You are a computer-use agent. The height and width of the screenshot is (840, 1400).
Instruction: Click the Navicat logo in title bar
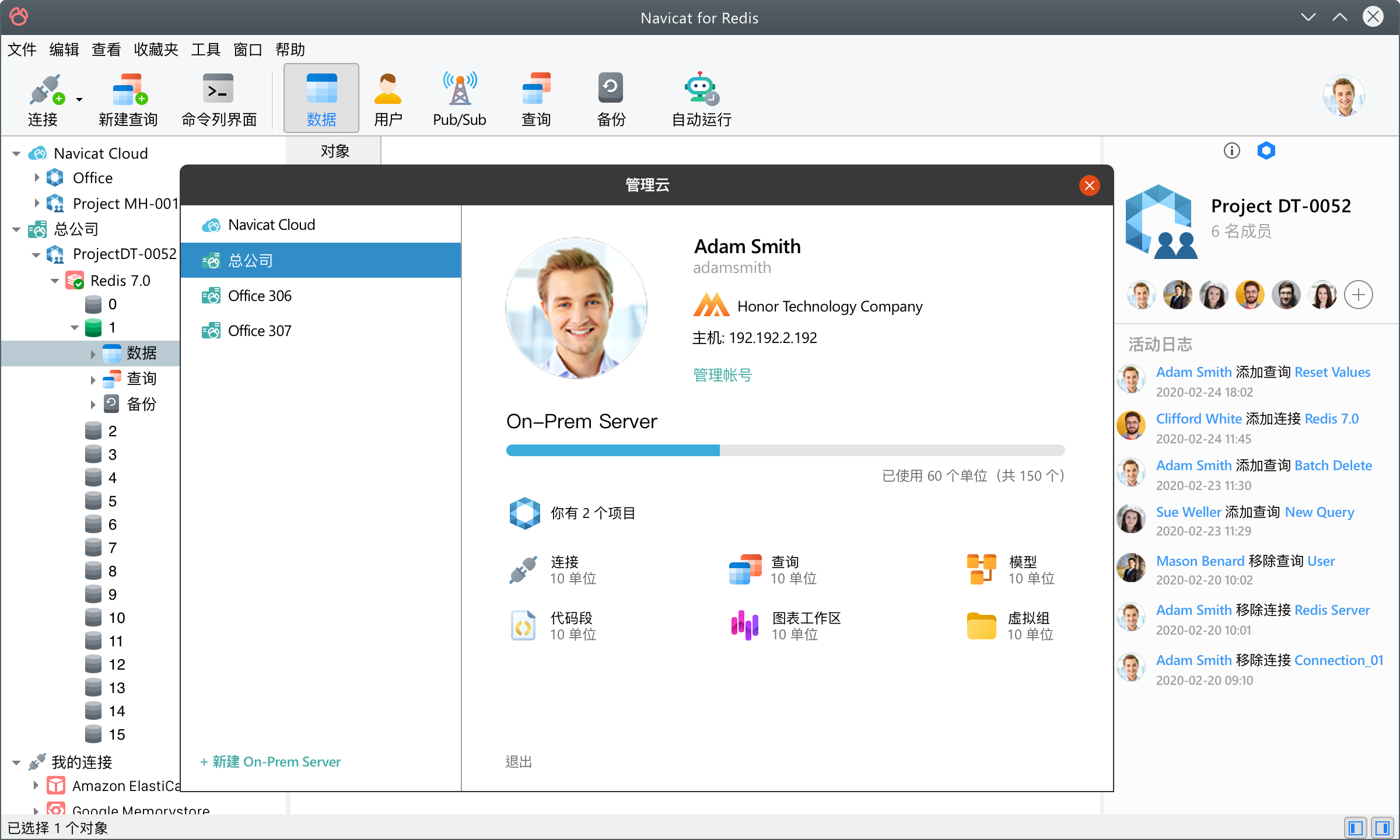pyautogui.click(x=19, y=17)
